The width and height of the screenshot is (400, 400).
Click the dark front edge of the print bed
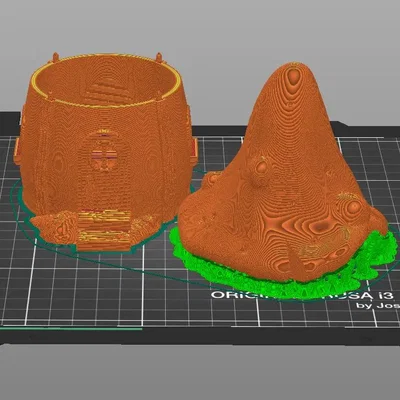pos(200,335)
